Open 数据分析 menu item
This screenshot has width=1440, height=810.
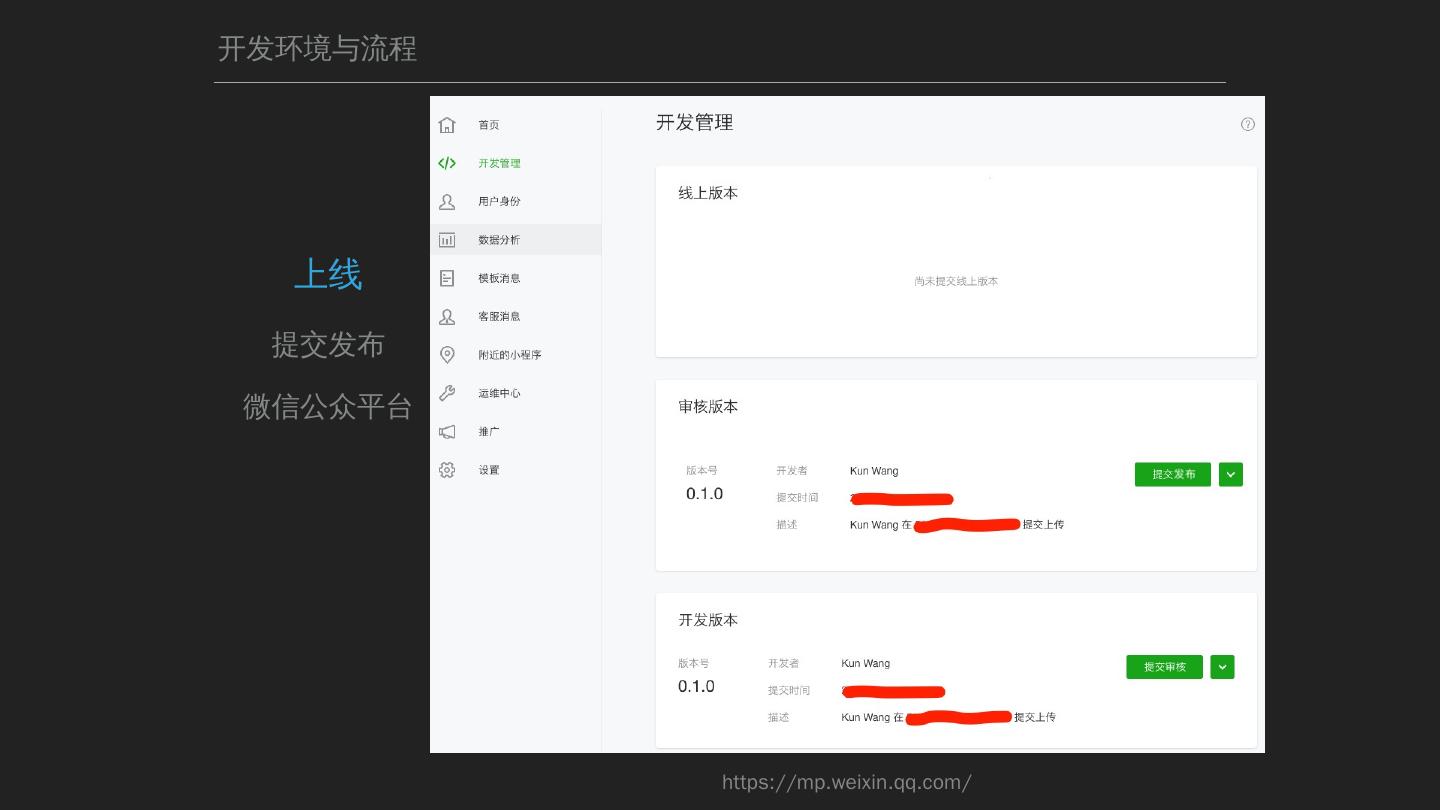[498, 240]
